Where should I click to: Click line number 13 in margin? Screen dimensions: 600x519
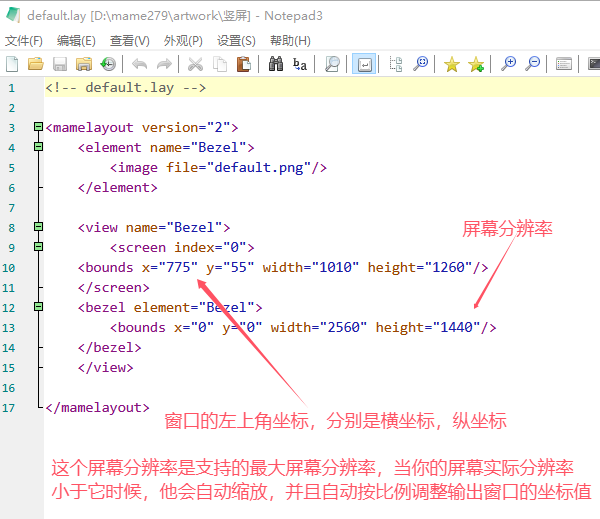point(8,328)
